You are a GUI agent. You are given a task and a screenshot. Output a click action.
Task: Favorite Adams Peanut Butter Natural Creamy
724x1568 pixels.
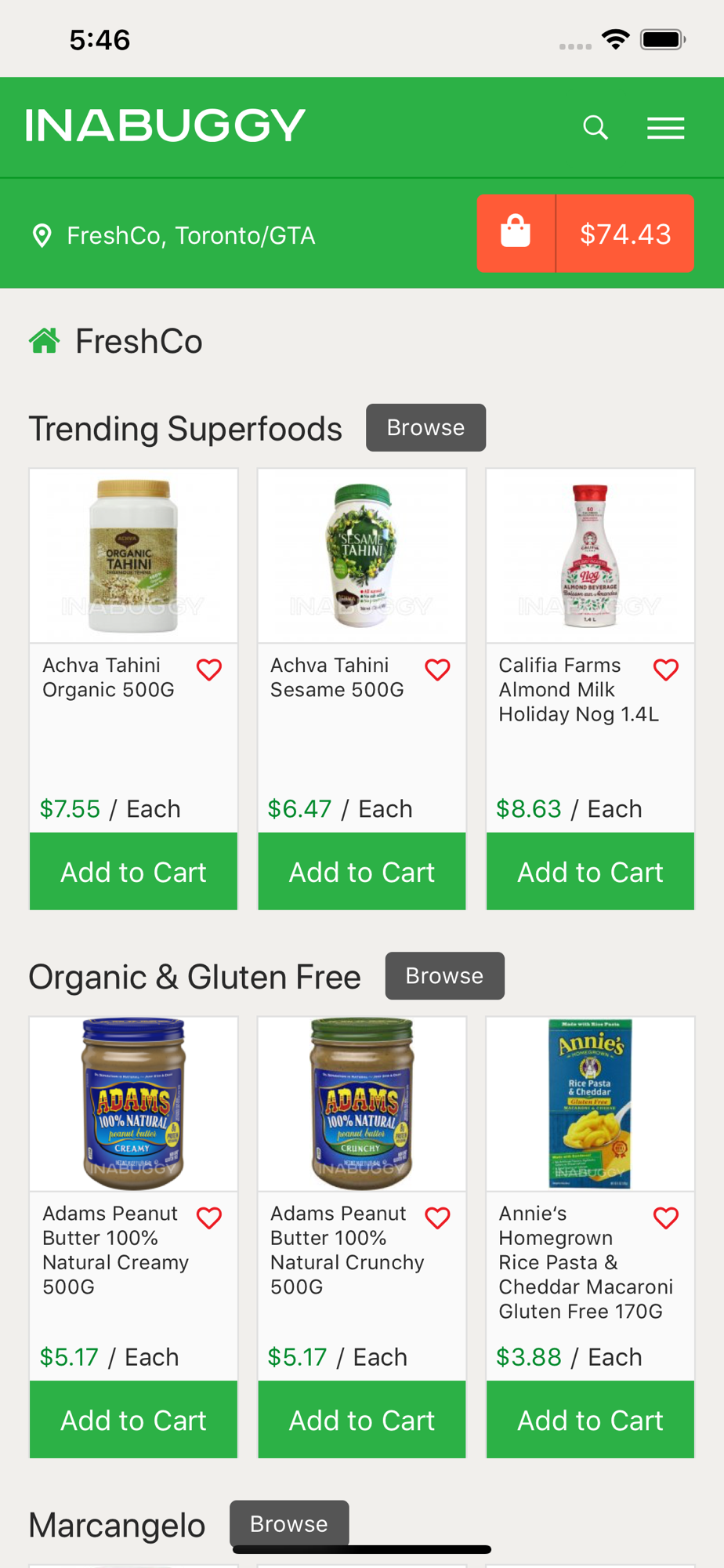tap(209, 1218)
